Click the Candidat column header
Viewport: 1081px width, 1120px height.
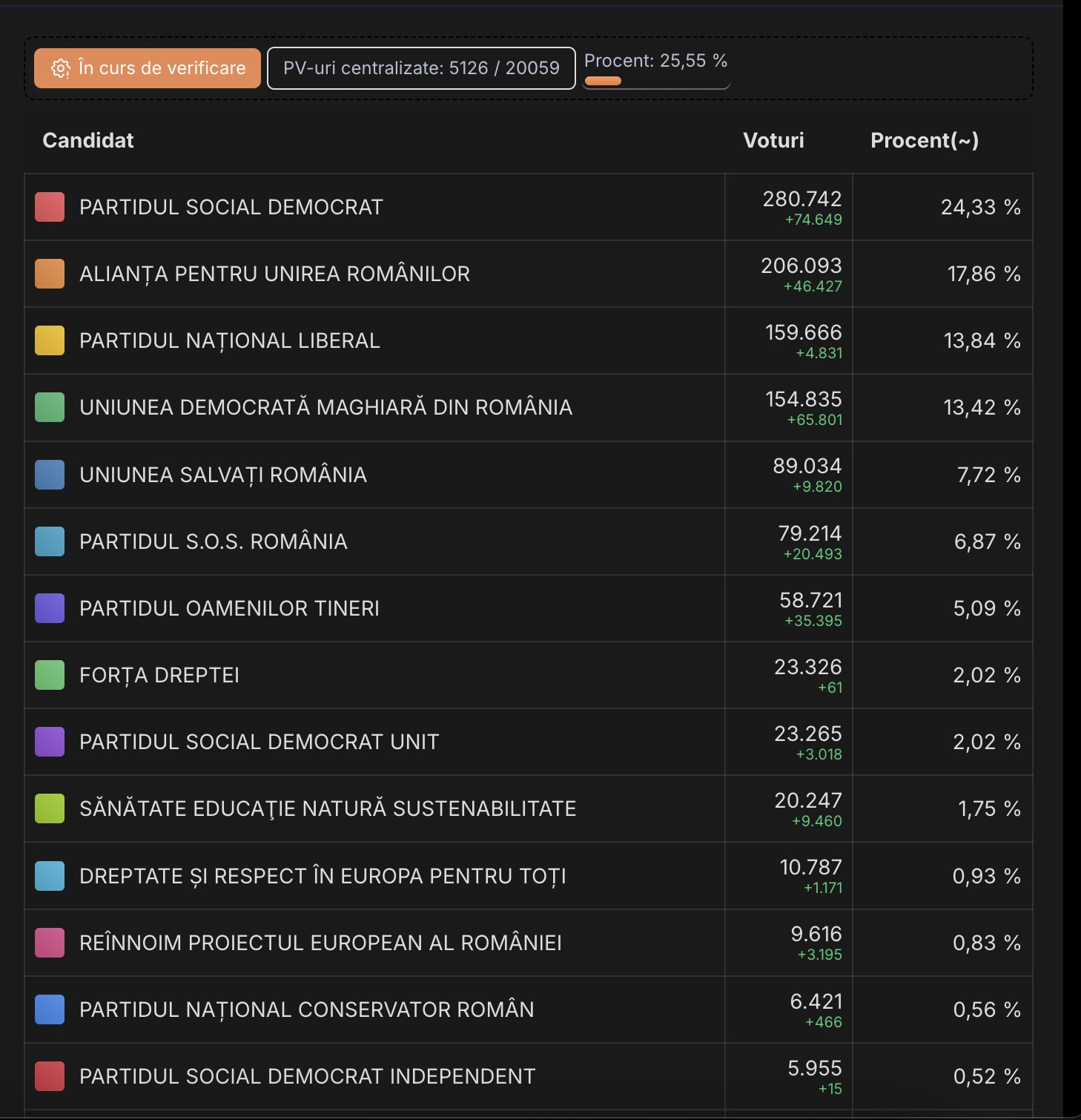[88, 140]
